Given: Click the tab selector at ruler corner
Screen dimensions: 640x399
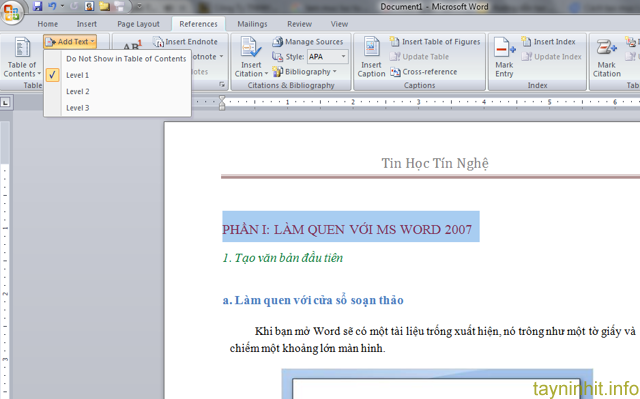Looking at the screenshot, I should pos(6,103).
